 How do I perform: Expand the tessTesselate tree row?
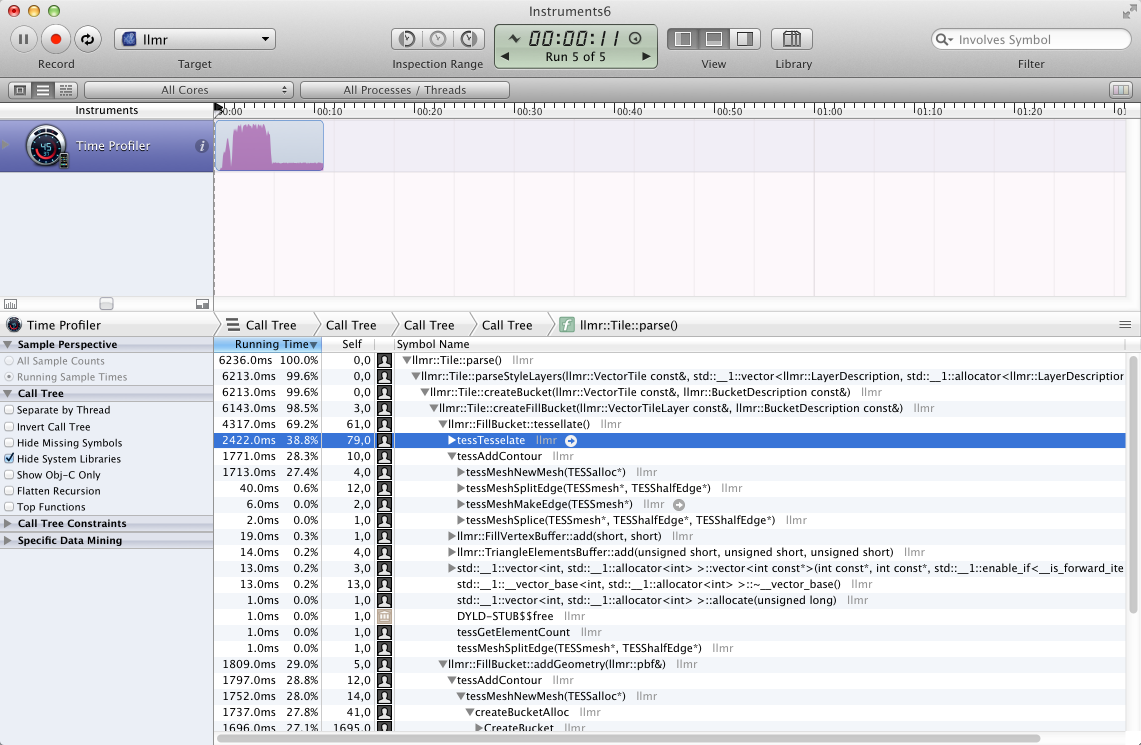click(x=452, y=441)
